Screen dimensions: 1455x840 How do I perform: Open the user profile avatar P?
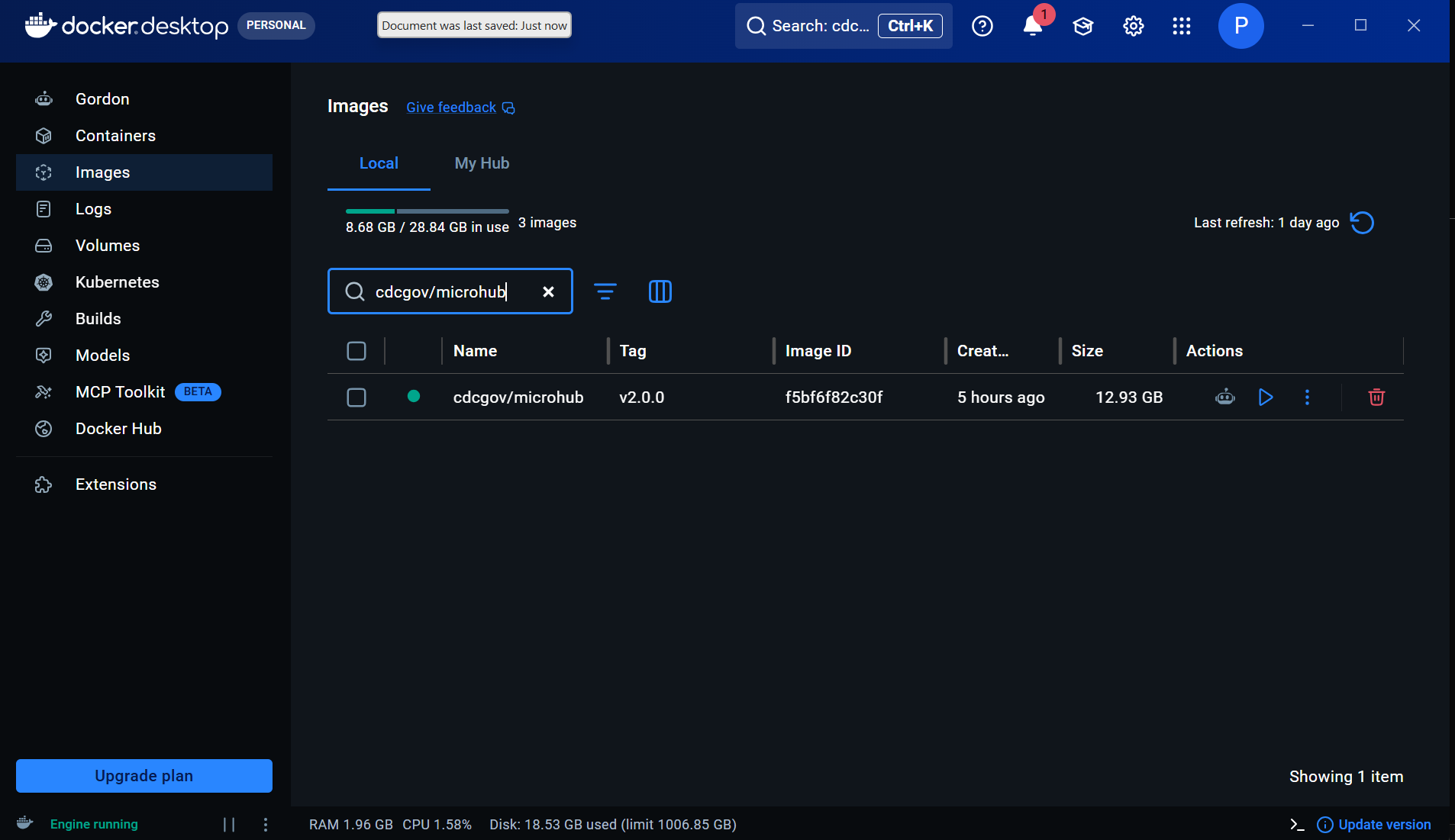tap(1241, 26)
